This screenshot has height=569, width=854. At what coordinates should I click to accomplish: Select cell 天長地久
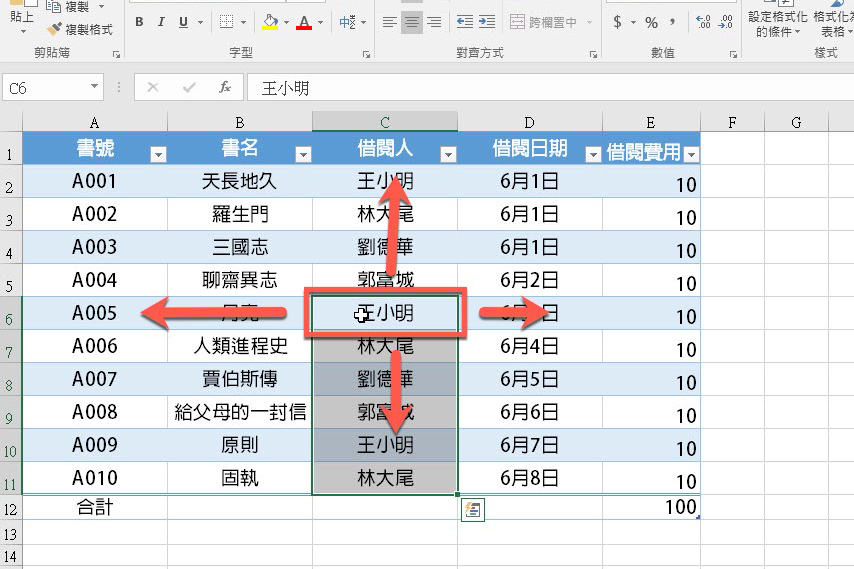pyautogui.click(x=240, y=181)
